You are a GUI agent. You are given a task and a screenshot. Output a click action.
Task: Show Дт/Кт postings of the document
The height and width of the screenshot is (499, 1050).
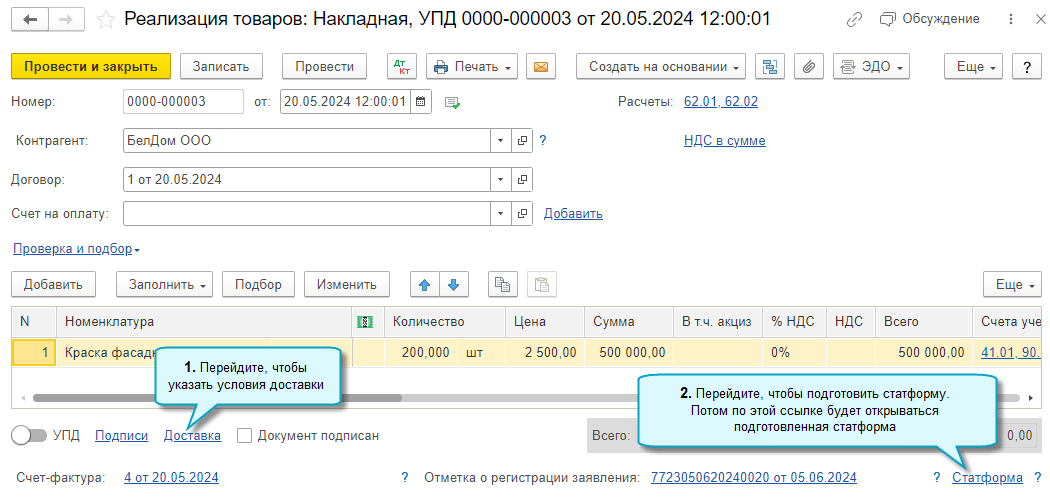click(x=402, y=66)
